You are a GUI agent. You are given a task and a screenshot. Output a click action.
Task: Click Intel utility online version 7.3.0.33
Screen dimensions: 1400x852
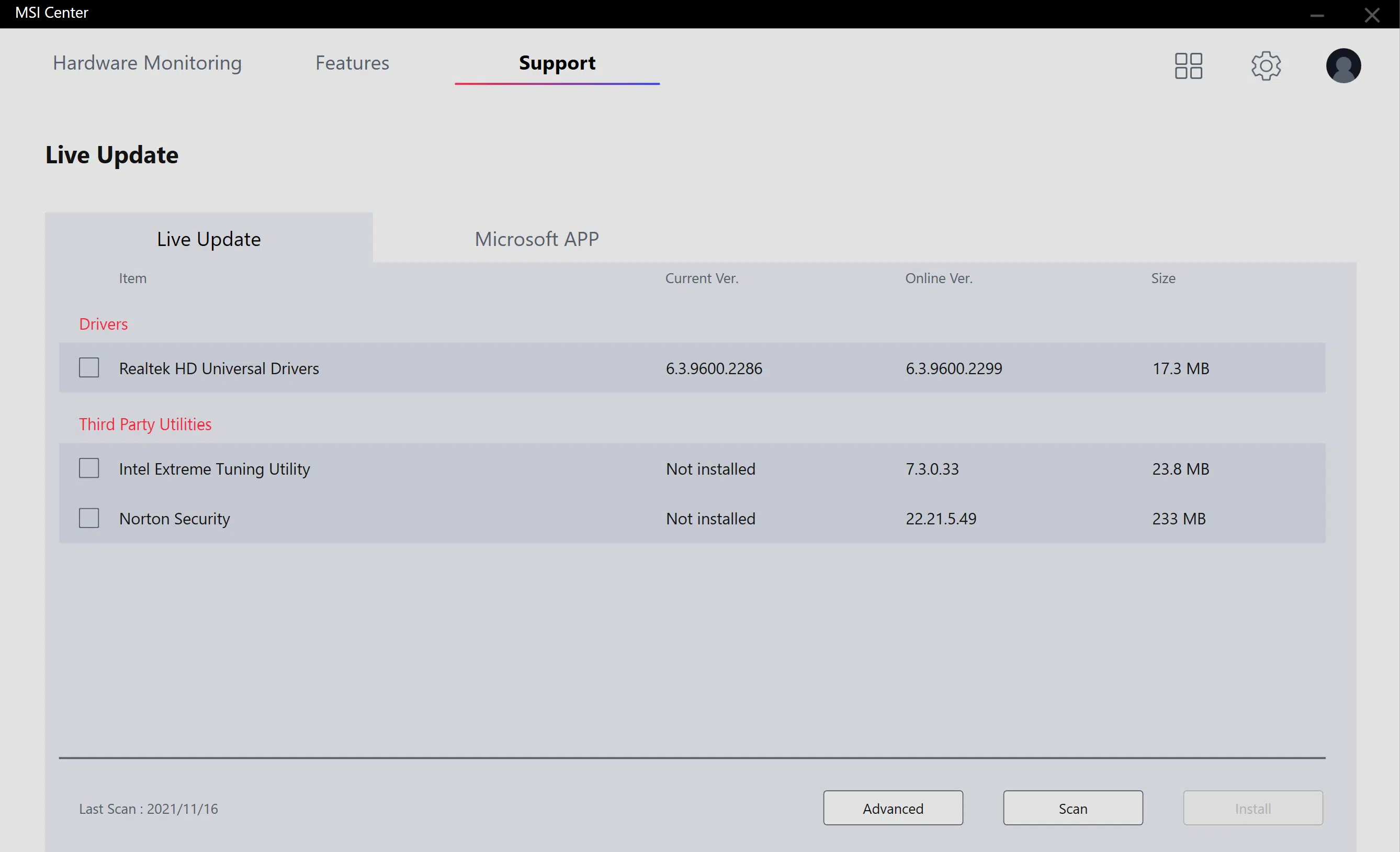(932, 469)
